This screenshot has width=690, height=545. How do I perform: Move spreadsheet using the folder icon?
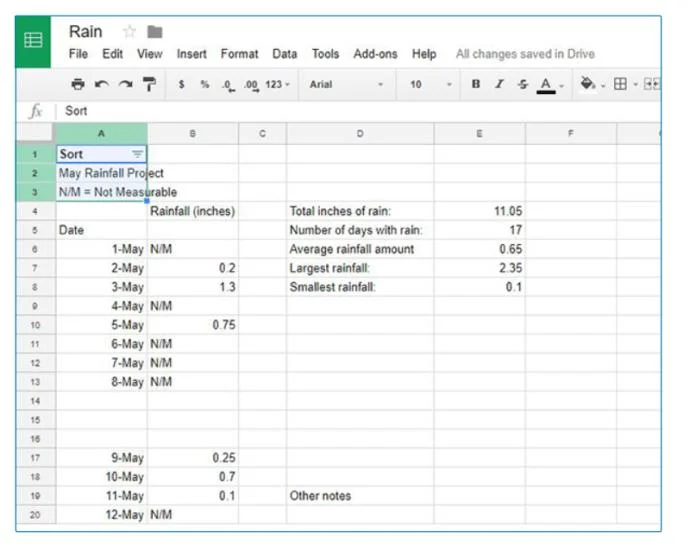pyautogui.click(x=154, y=32)
